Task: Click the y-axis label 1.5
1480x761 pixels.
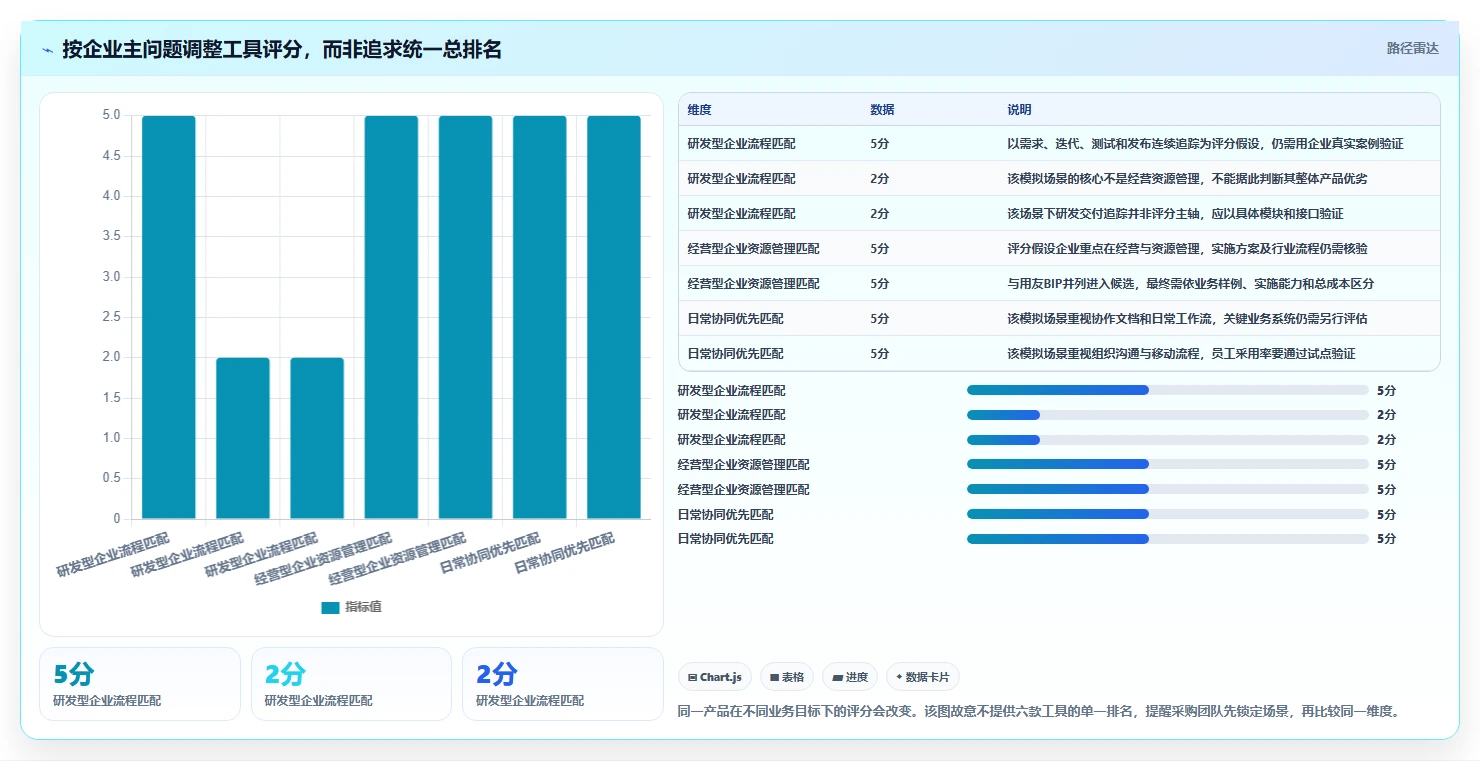Action: coord(111,398)
